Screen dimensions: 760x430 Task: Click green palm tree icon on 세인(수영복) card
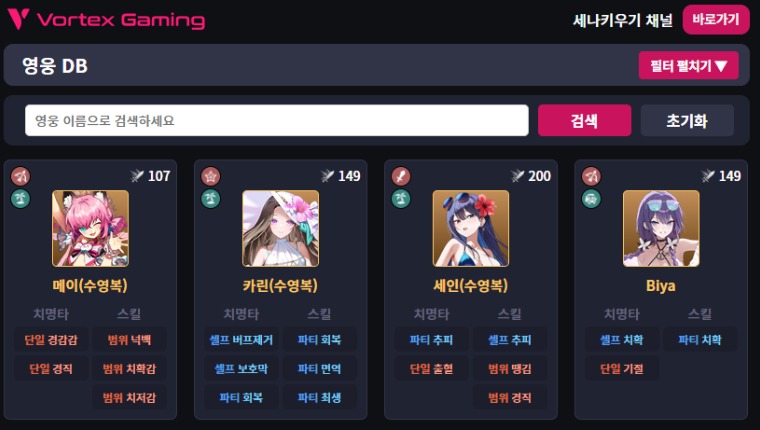click(x=401, y=198)
